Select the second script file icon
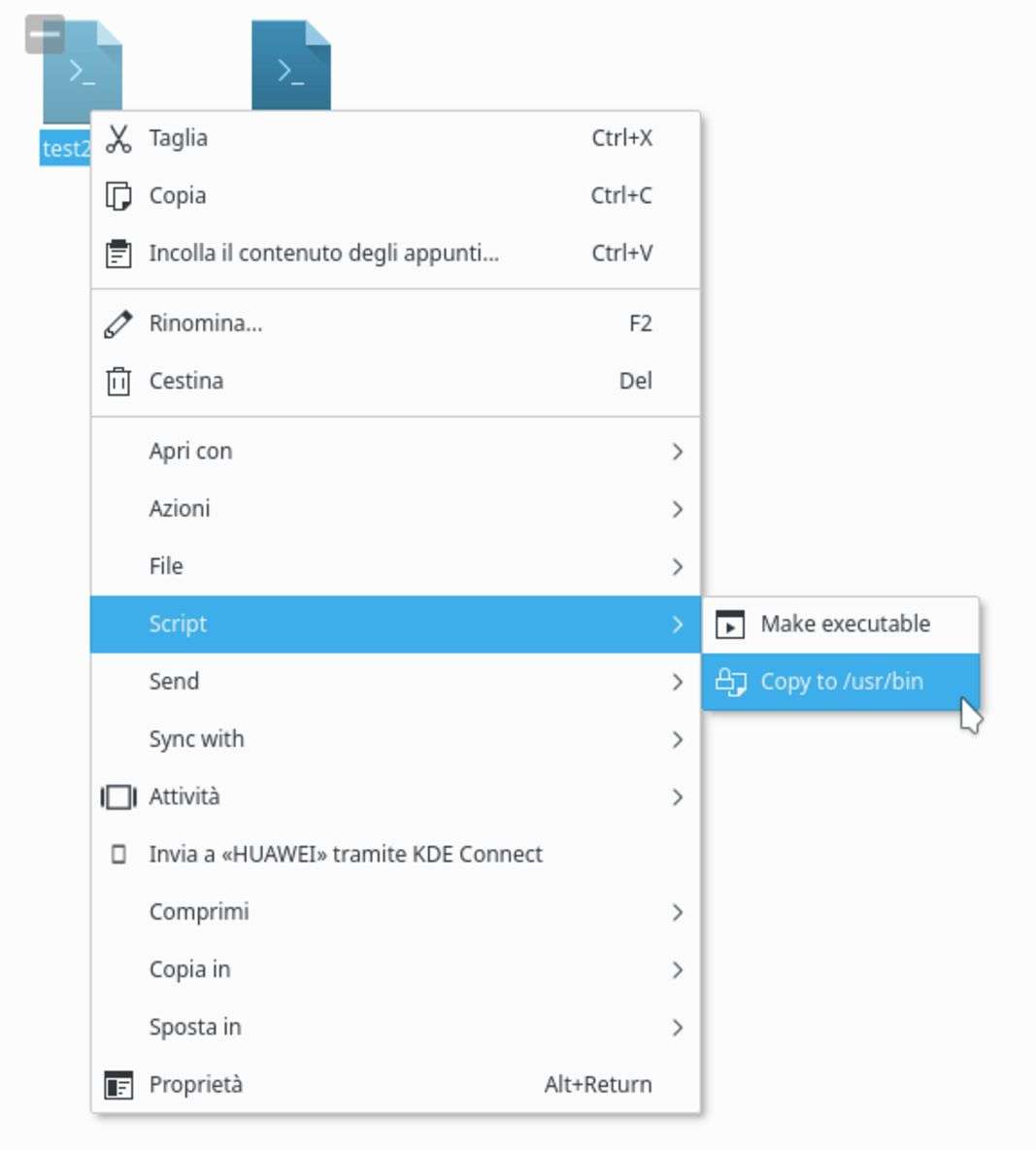Viewport: 1036px width, 1150px height. coord(290,65)
